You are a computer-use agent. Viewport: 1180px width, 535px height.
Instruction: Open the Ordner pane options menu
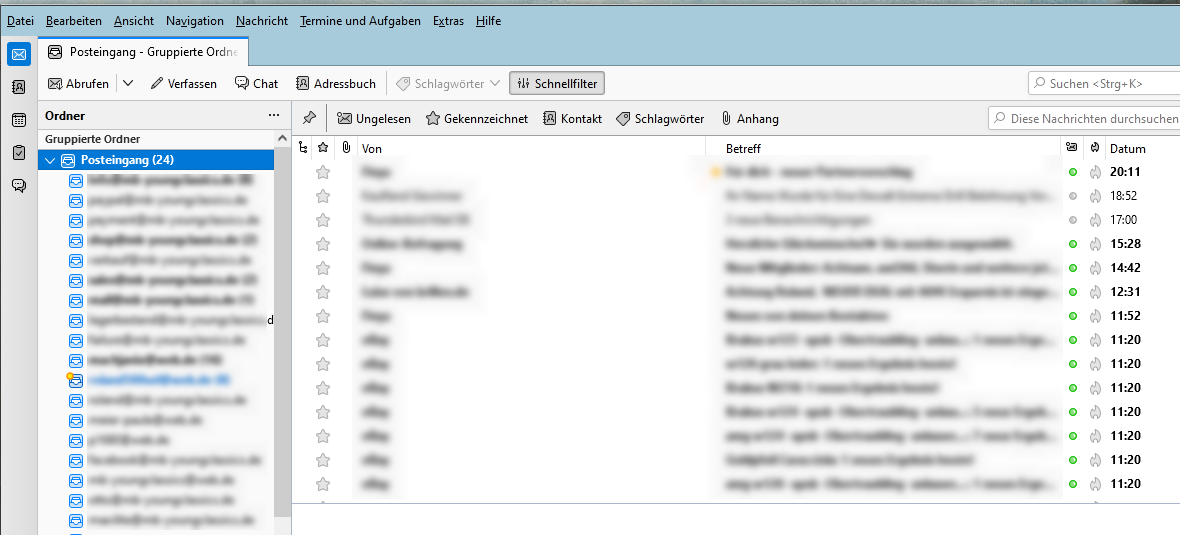[x=273, y=115]
